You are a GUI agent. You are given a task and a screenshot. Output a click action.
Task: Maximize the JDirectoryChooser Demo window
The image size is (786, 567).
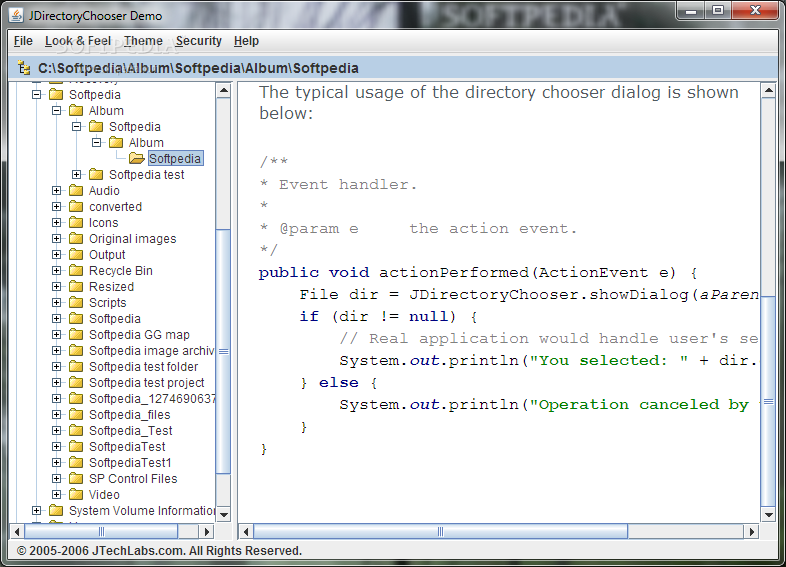pyautogui.click(x=718, y=11)
